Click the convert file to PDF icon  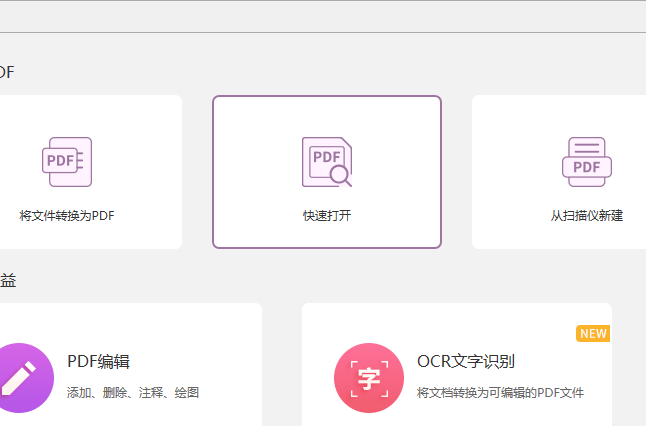(x=67, y=162)
